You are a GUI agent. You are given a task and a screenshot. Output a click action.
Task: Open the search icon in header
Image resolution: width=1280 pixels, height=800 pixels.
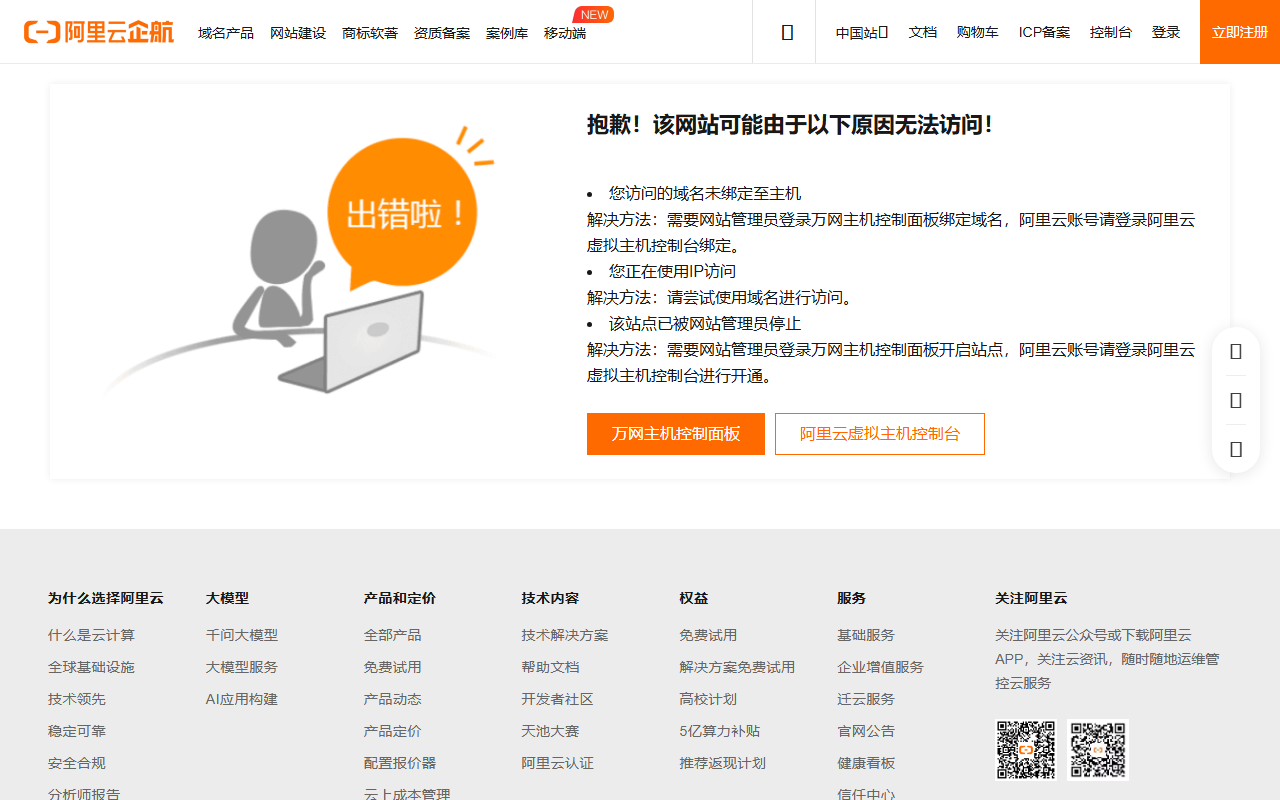[x=787, y=32]
